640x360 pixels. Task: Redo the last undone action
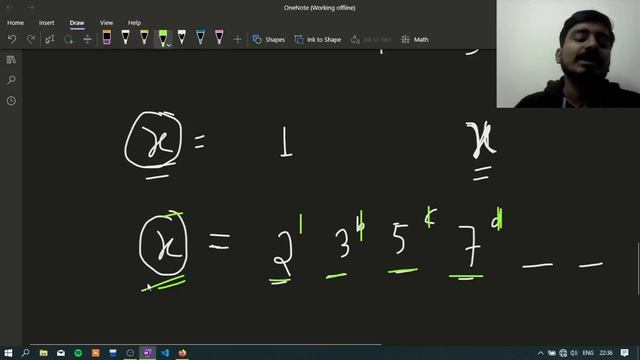tap(31, 39)
